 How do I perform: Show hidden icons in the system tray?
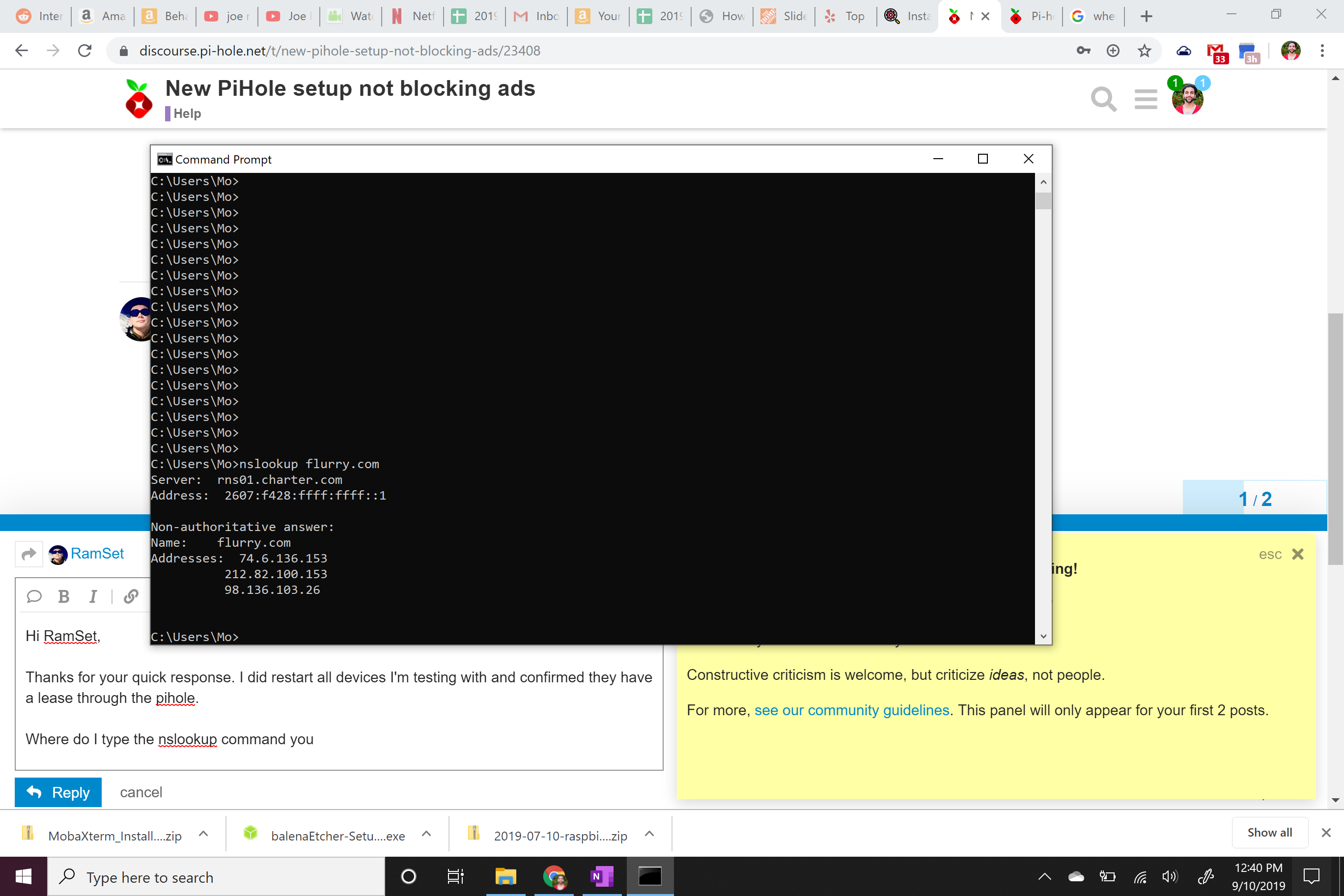(1044, 876)
